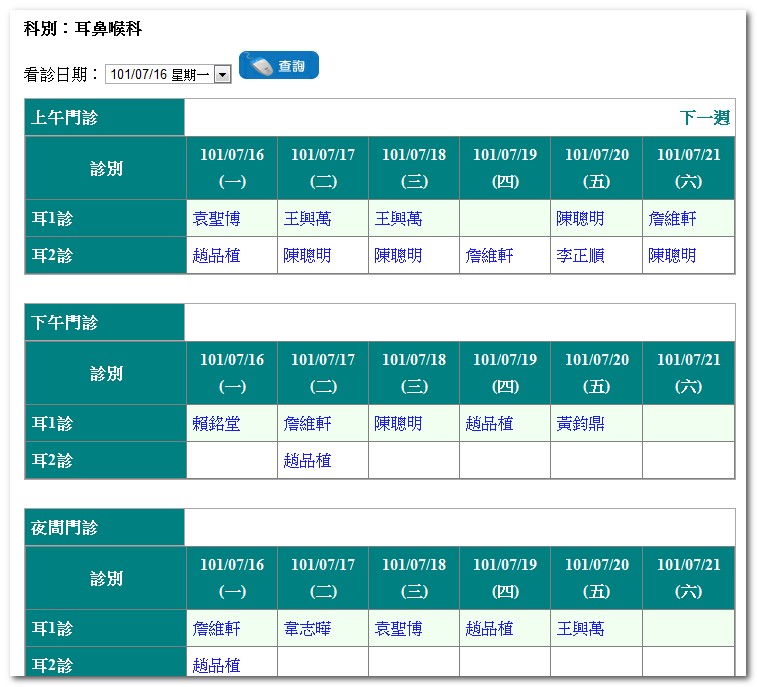This screenshot has height=687, width=757.
Task: Click 趙品植 in afternoon 耳1診 on Thursday
Action: (489, 423)
